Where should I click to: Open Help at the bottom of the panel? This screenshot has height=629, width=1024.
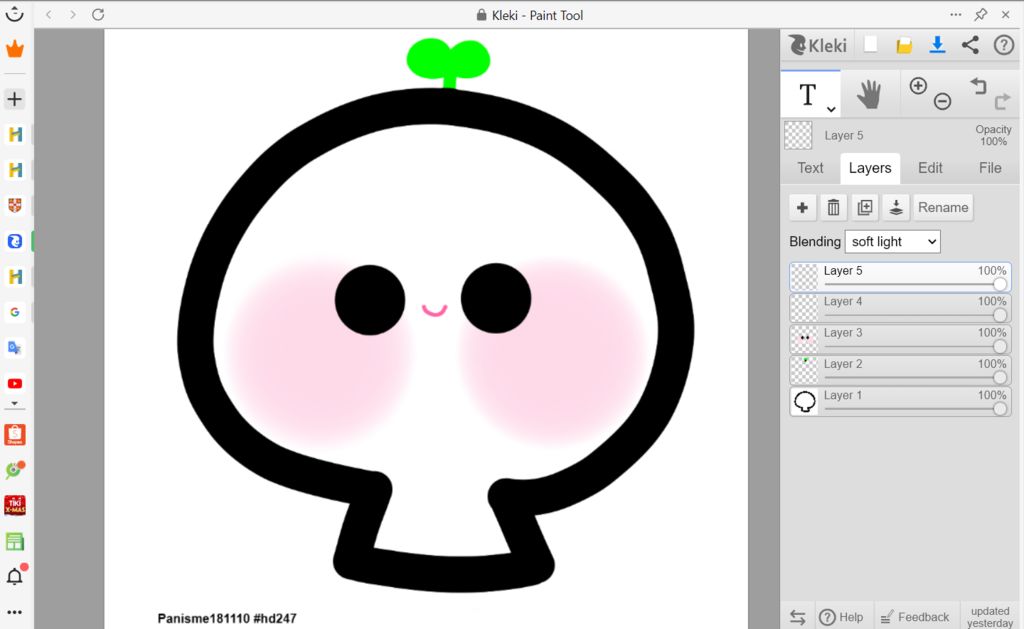(841, 617)
